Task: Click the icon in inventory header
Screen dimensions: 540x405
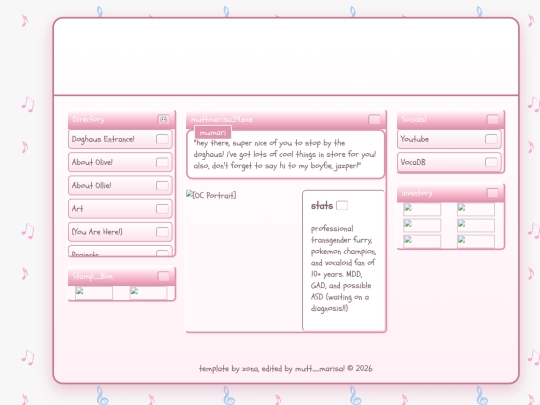Action: (492, 193)
